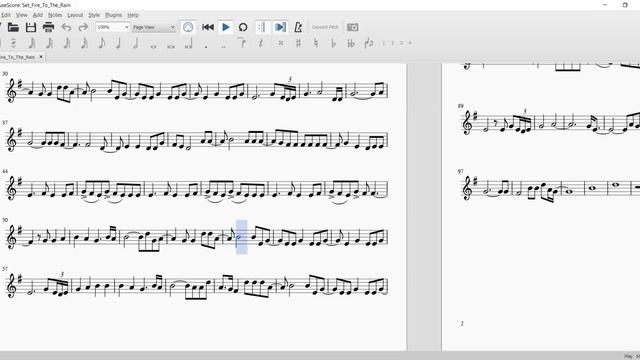640x360 pixels.
Task: Select half note duration
Action: [136, 43]
